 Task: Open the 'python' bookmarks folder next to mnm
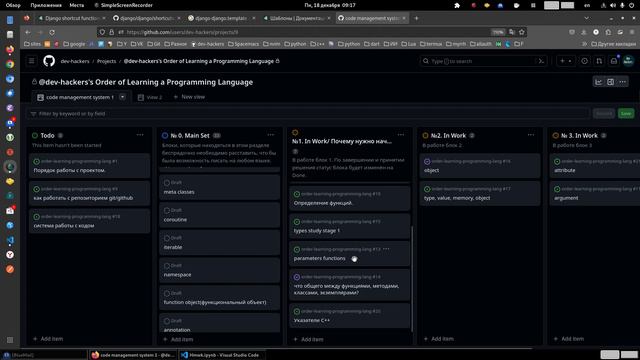tap(295, 44)
